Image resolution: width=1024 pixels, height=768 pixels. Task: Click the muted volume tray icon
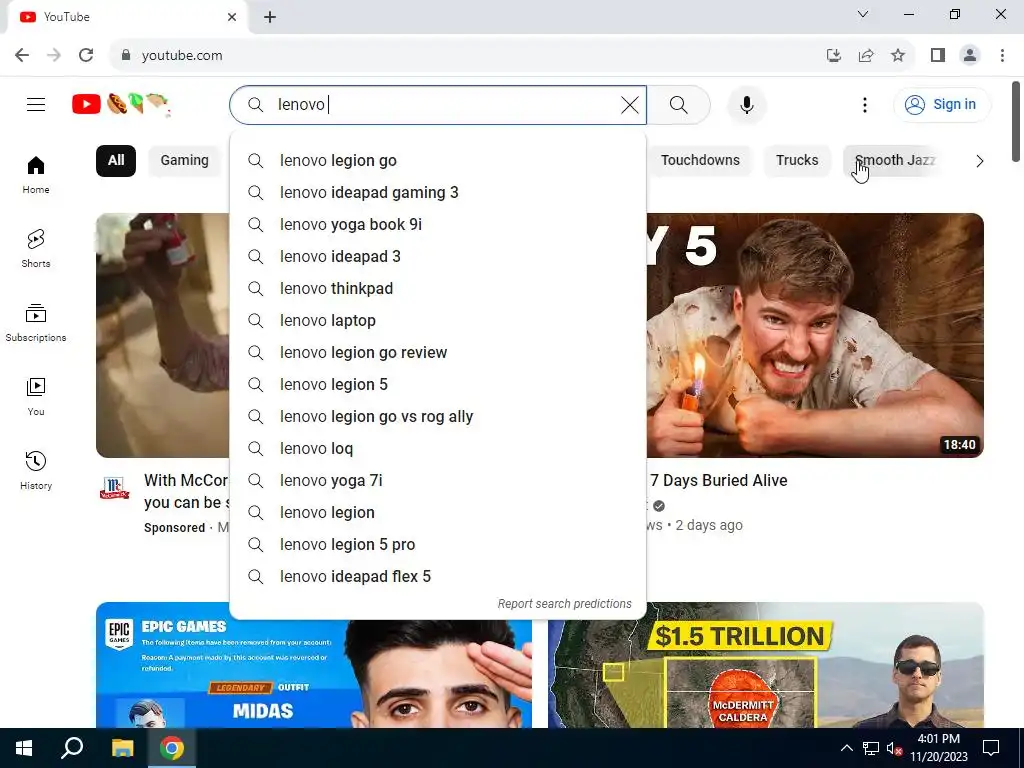click(893, 748)
